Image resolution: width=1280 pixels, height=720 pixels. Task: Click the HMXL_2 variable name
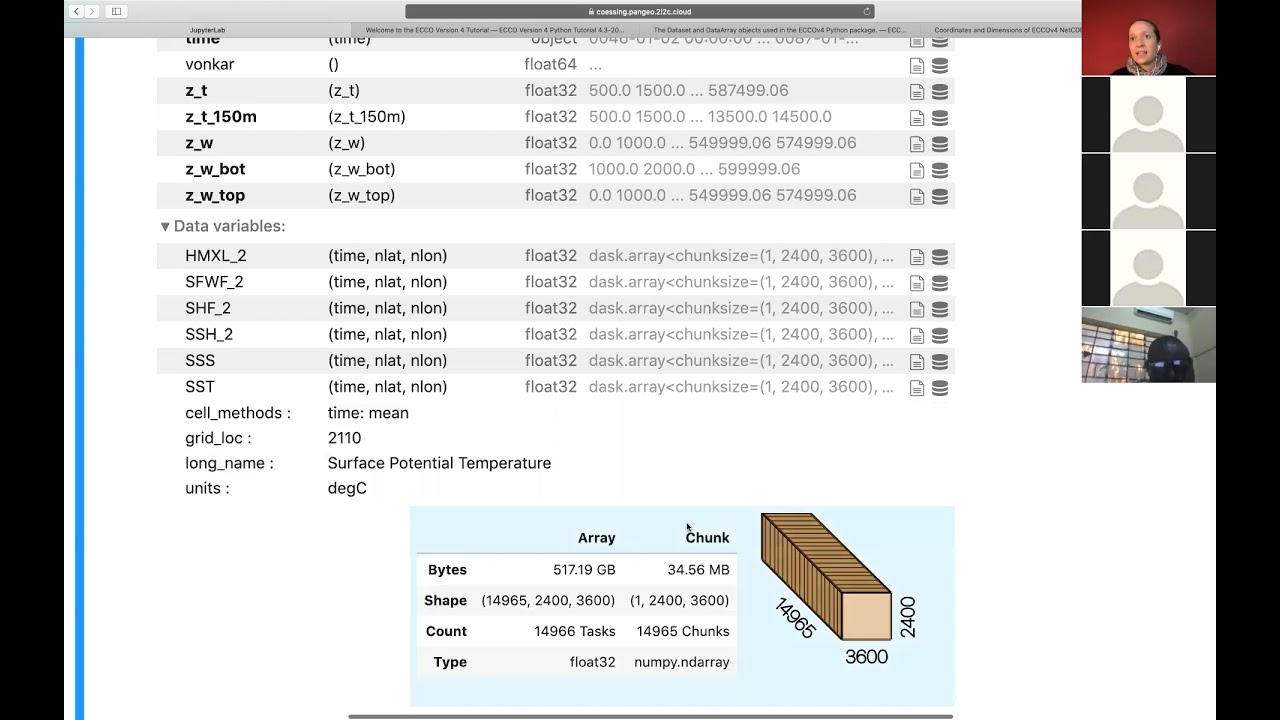215,256
